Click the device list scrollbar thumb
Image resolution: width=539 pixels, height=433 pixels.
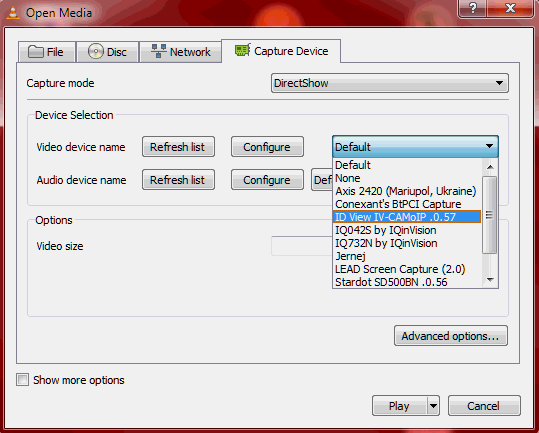[490, 215]
